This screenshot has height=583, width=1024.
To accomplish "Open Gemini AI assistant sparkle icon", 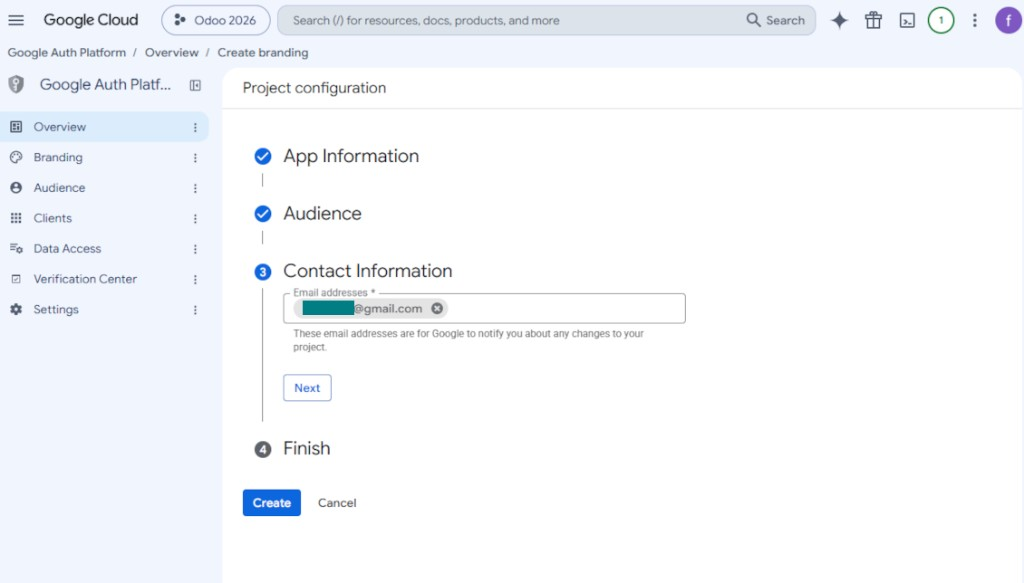I will (x=839, y=20).
